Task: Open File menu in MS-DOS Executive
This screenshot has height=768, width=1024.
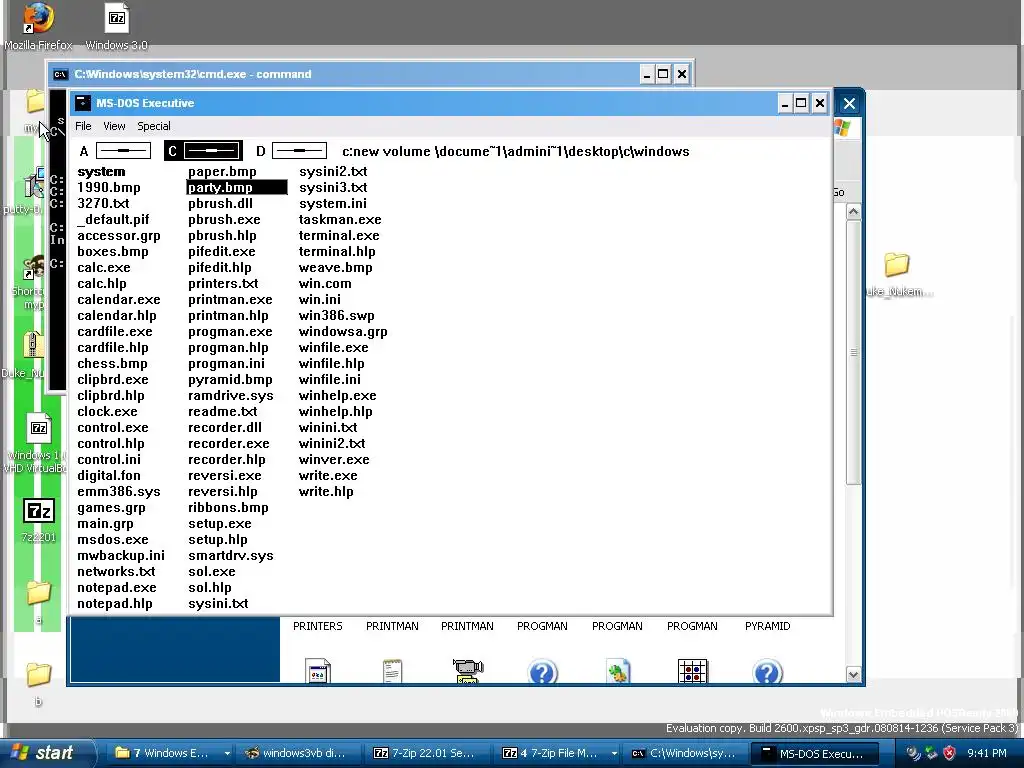Action: [x=83, y=126]
